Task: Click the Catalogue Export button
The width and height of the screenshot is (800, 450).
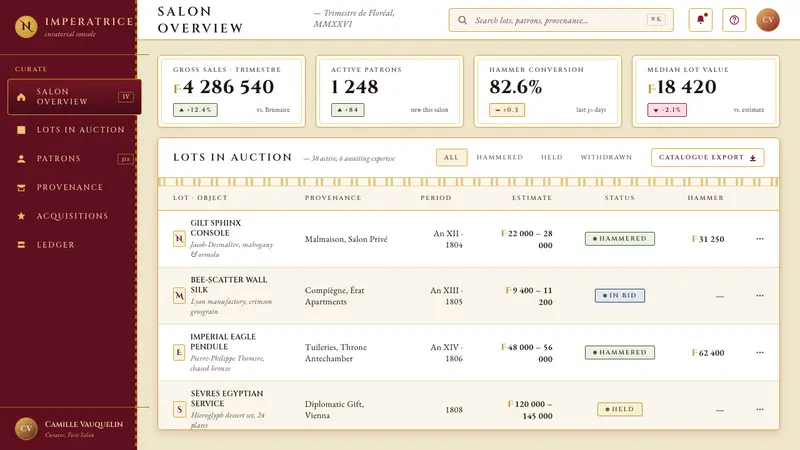Action: point(708,157)
